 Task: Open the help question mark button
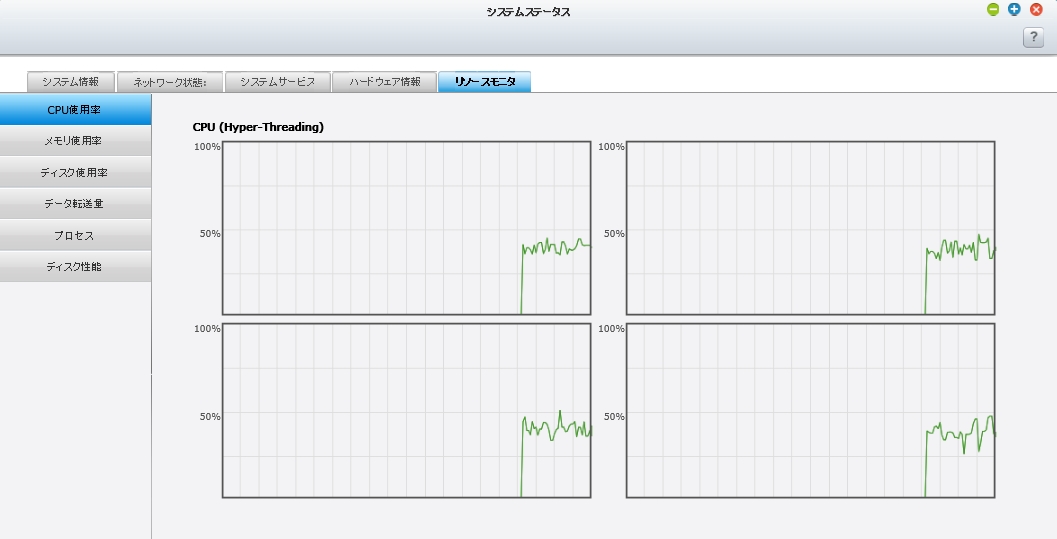1033,37
